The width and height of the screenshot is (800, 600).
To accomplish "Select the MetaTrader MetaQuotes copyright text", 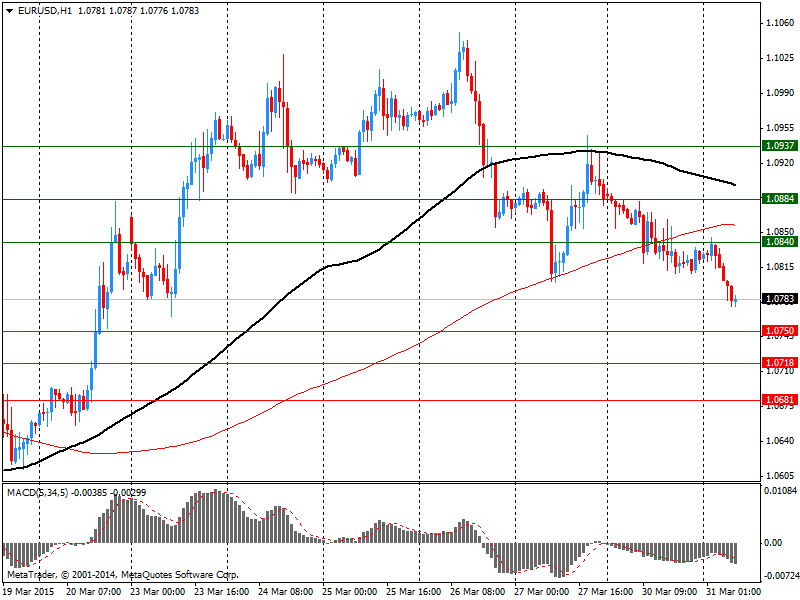I will (122, 574).
